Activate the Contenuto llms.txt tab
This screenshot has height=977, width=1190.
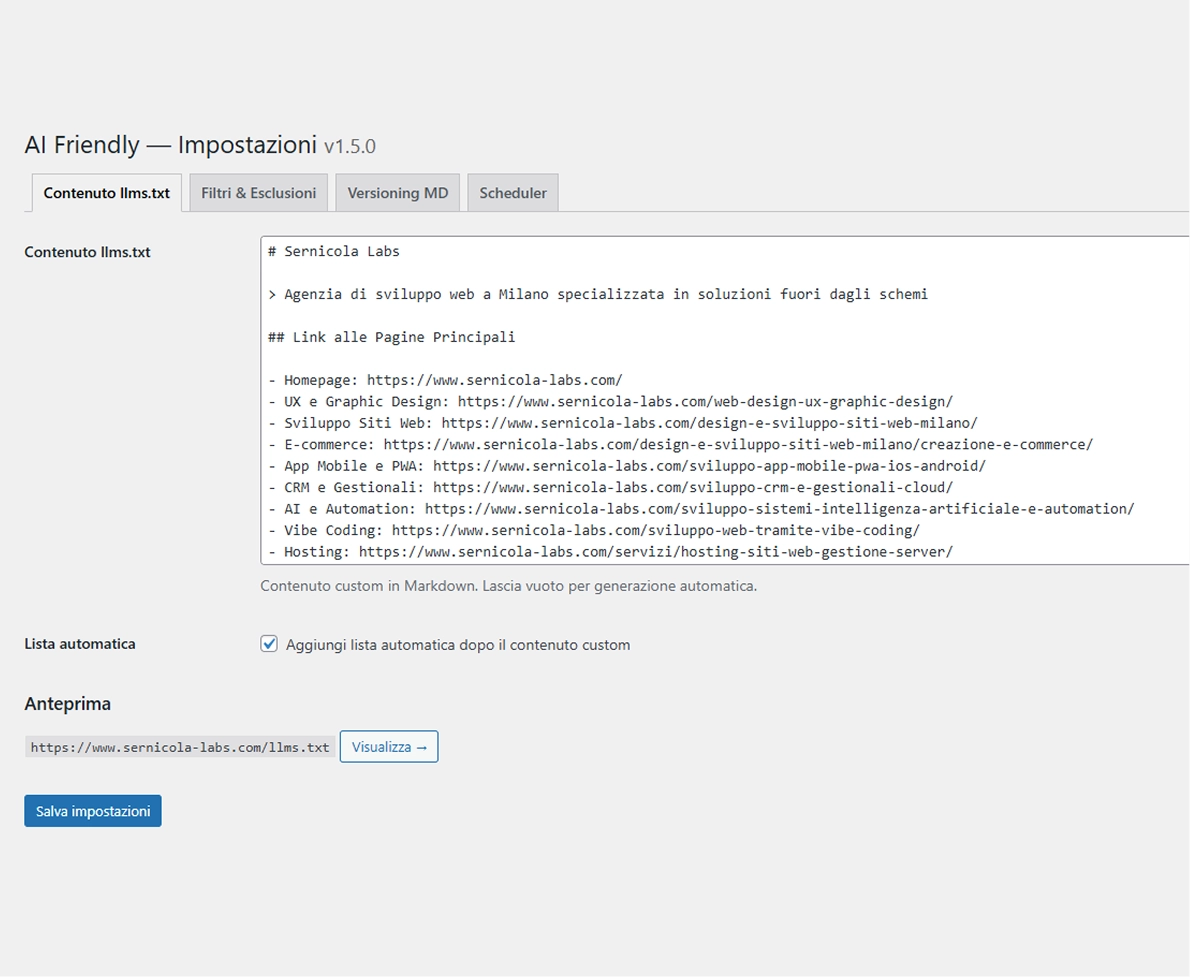(x=105, y=193)
